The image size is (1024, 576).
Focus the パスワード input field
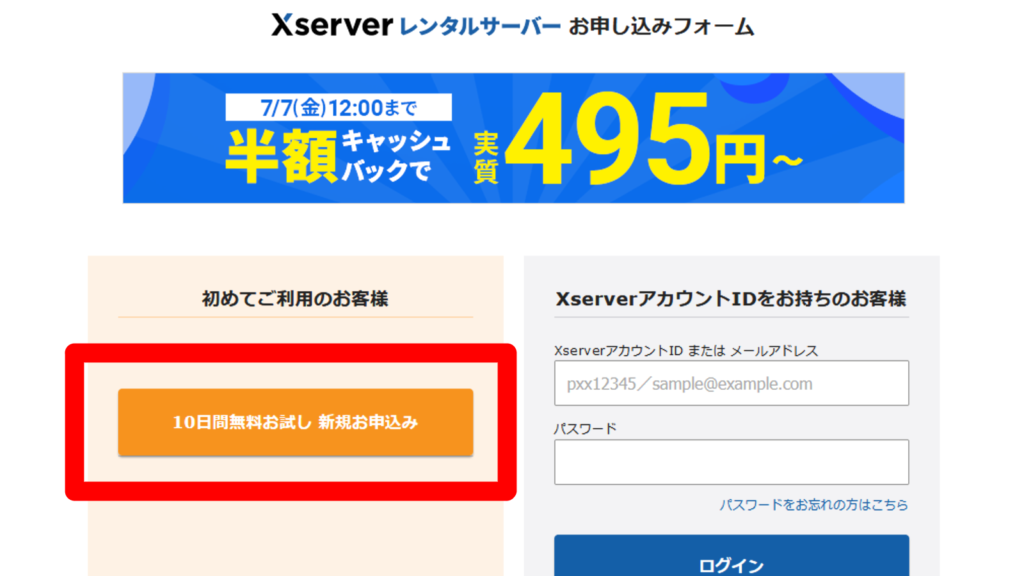click(x=731, y=462)
